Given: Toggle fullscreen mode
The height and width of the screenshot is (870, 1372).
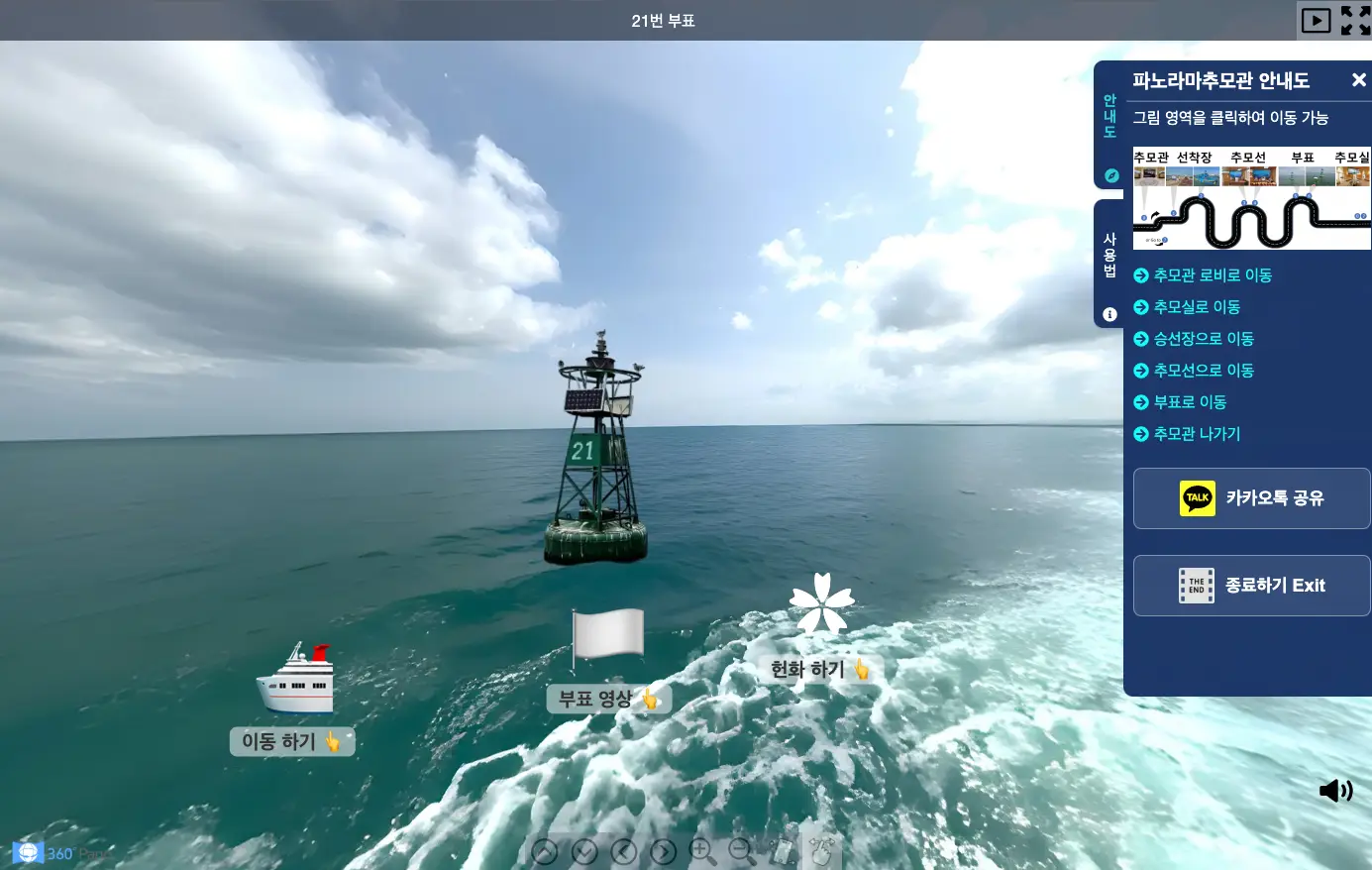Looking at the screenshot, I should tap(1355, 20).
